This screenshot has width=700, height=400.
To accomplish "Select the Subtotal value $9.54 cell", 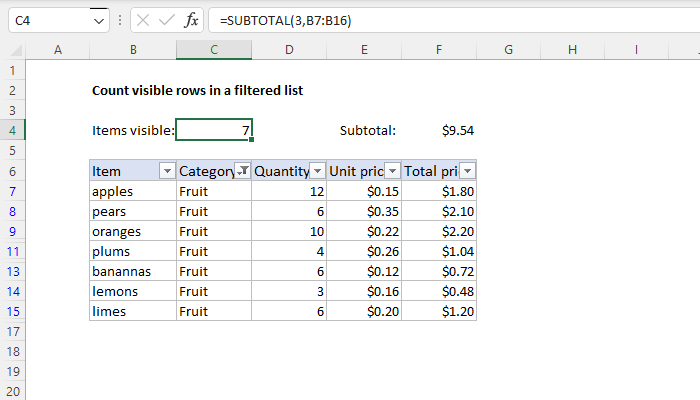I will click(440, 130).
